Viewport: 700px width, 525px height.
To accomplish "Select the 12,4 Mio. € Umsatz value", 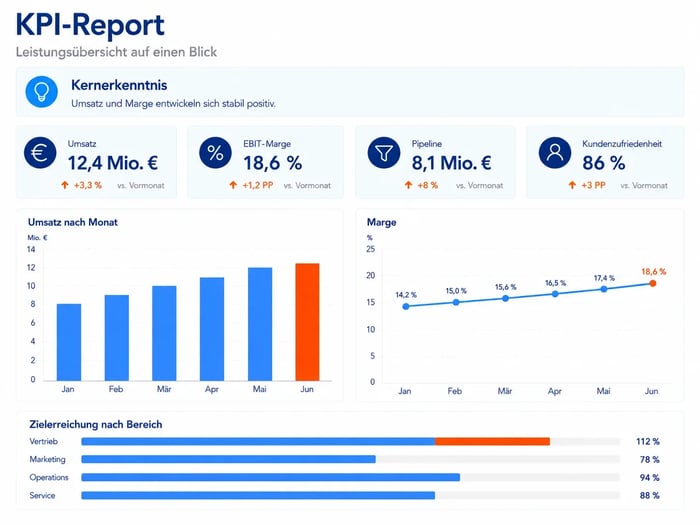I will tap(113, 163).
